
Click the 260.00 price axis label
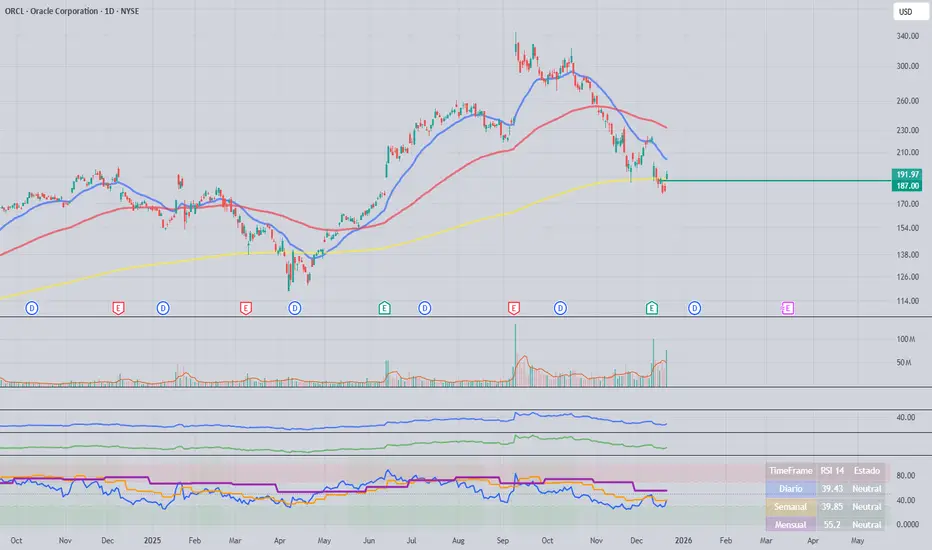[908, 101]
